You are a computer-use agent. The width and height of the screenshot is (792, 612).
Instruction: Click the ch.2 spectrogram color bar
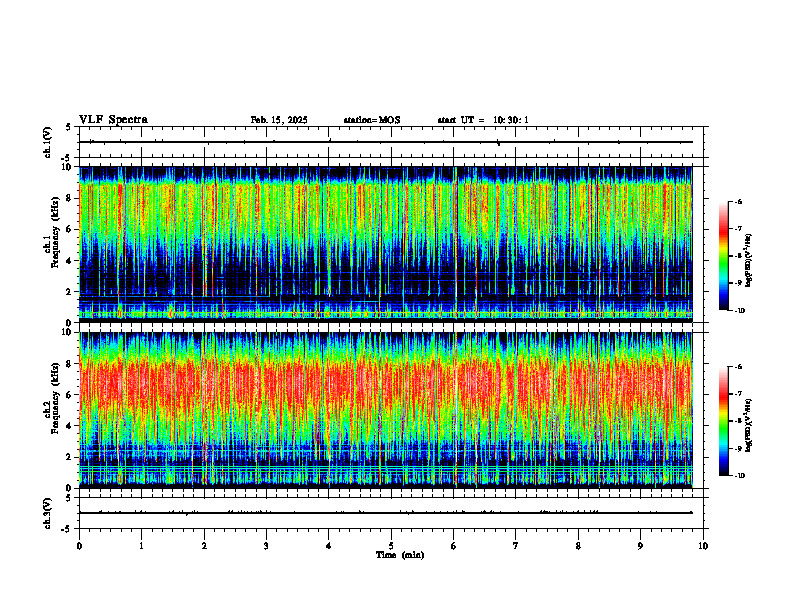723,421
